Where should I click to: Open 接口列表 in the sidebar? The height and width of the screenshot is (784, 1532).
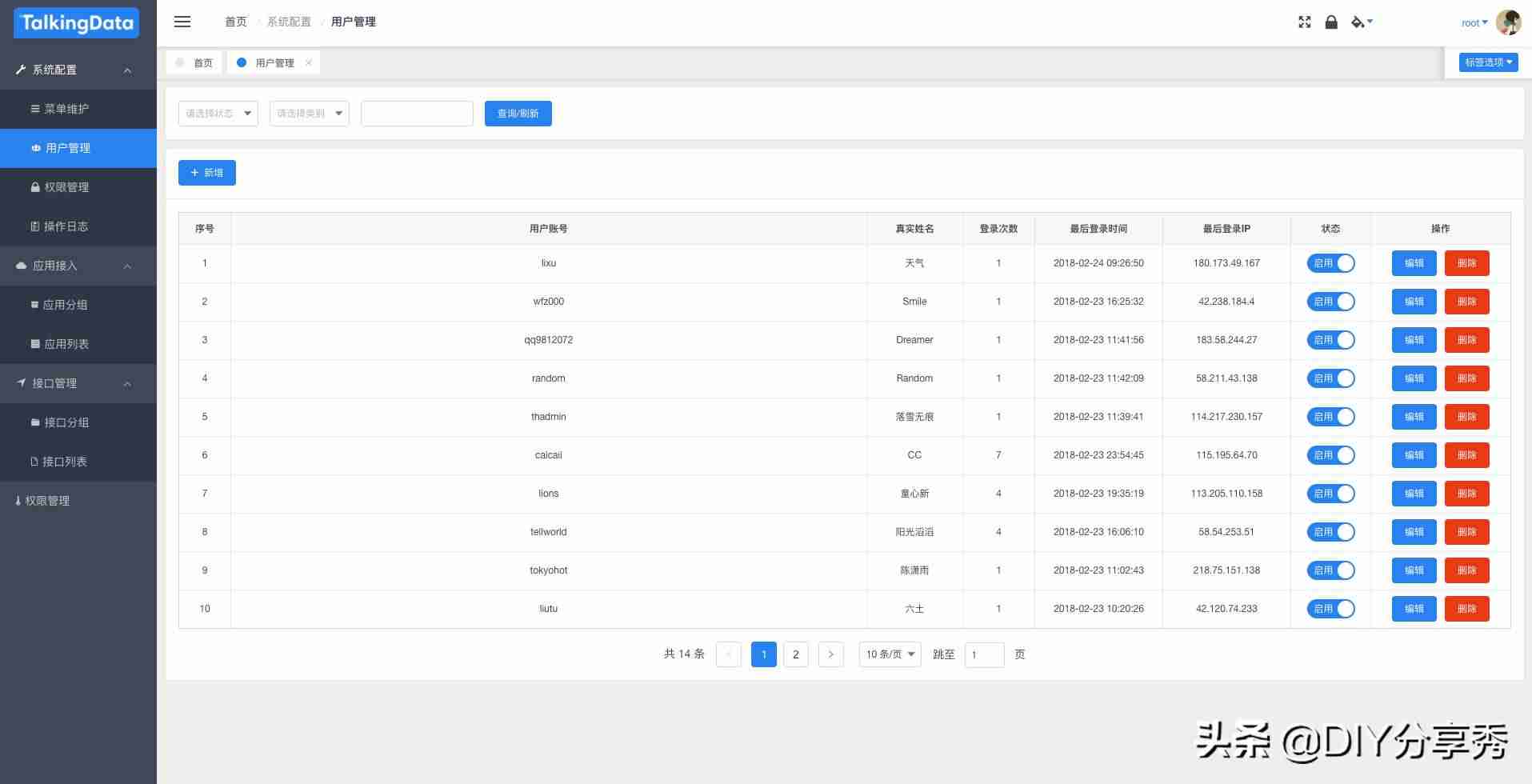click(x=78, y=462)
